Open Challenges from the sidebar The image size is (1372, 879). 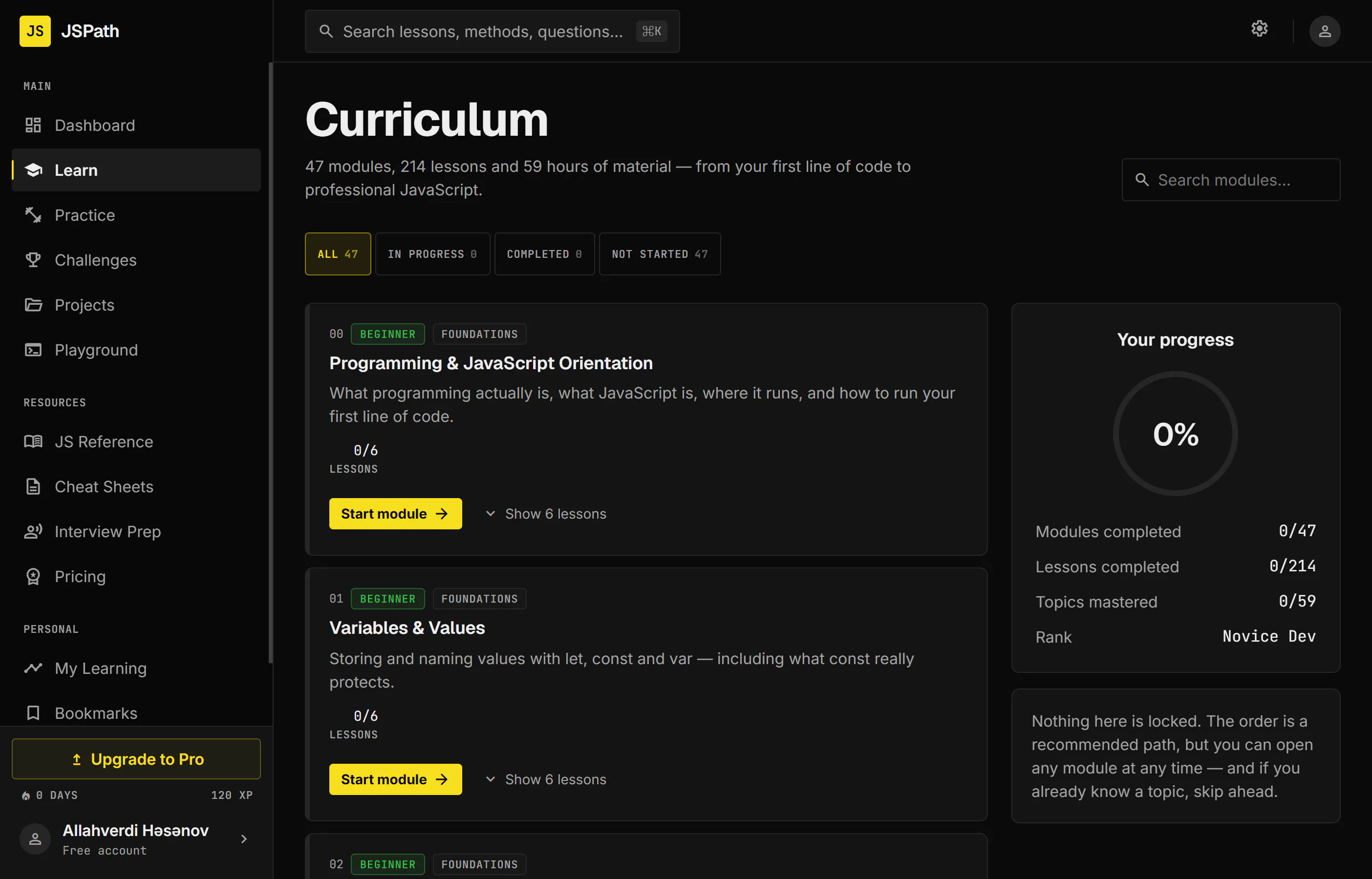(x=136, y=260)
